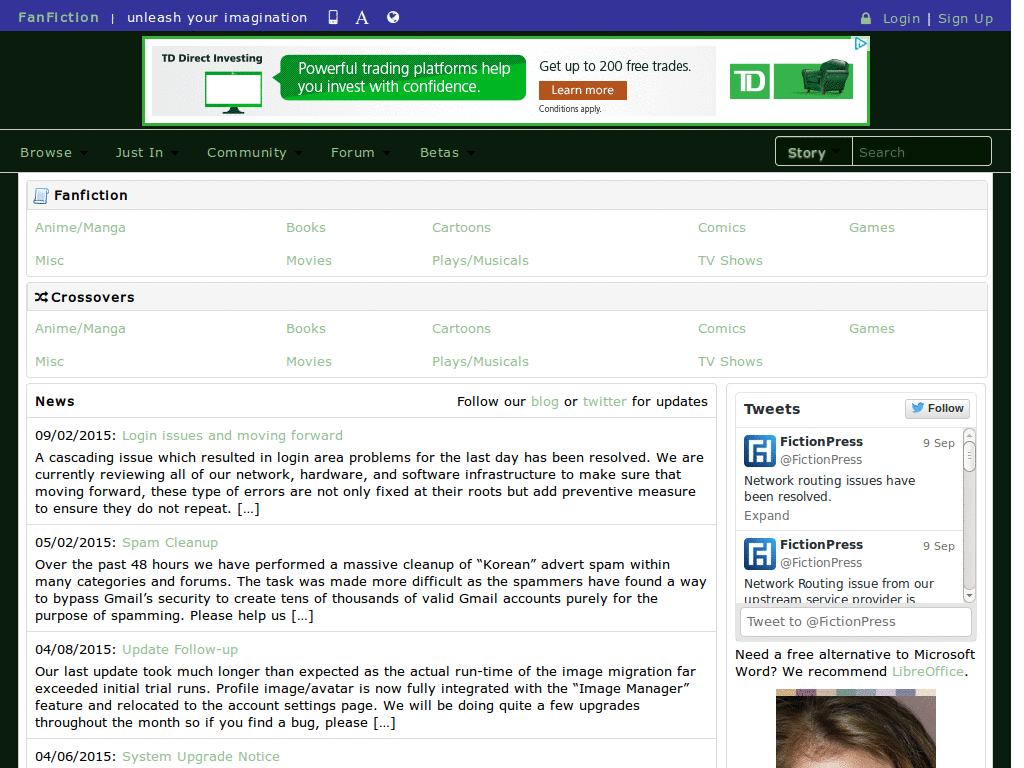Click Learn more in the TD ad
This screenshot has width=1024, height=768.
(x=583, y=90)
